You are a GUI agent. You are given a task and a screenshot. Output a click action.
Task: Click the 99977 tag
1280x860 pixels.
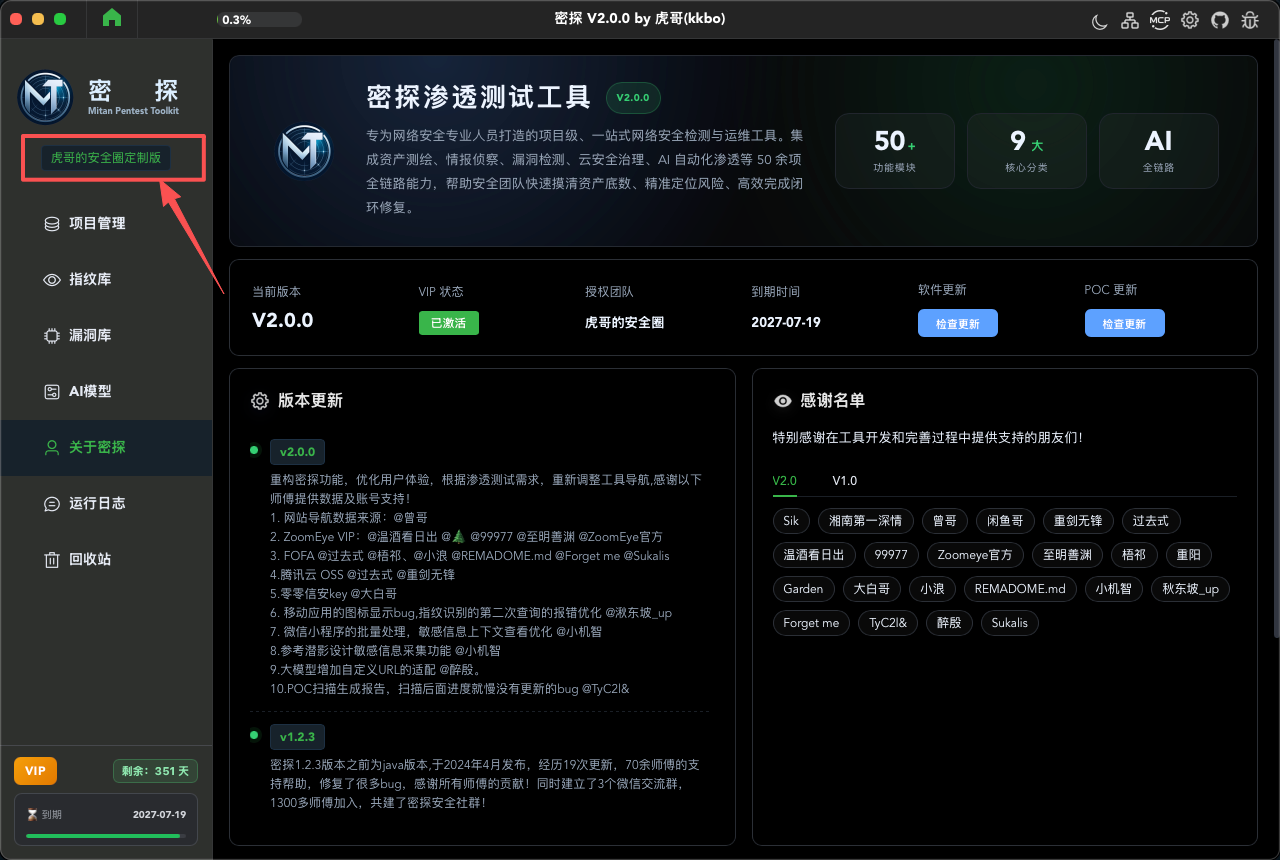click(x=891, y=555)
